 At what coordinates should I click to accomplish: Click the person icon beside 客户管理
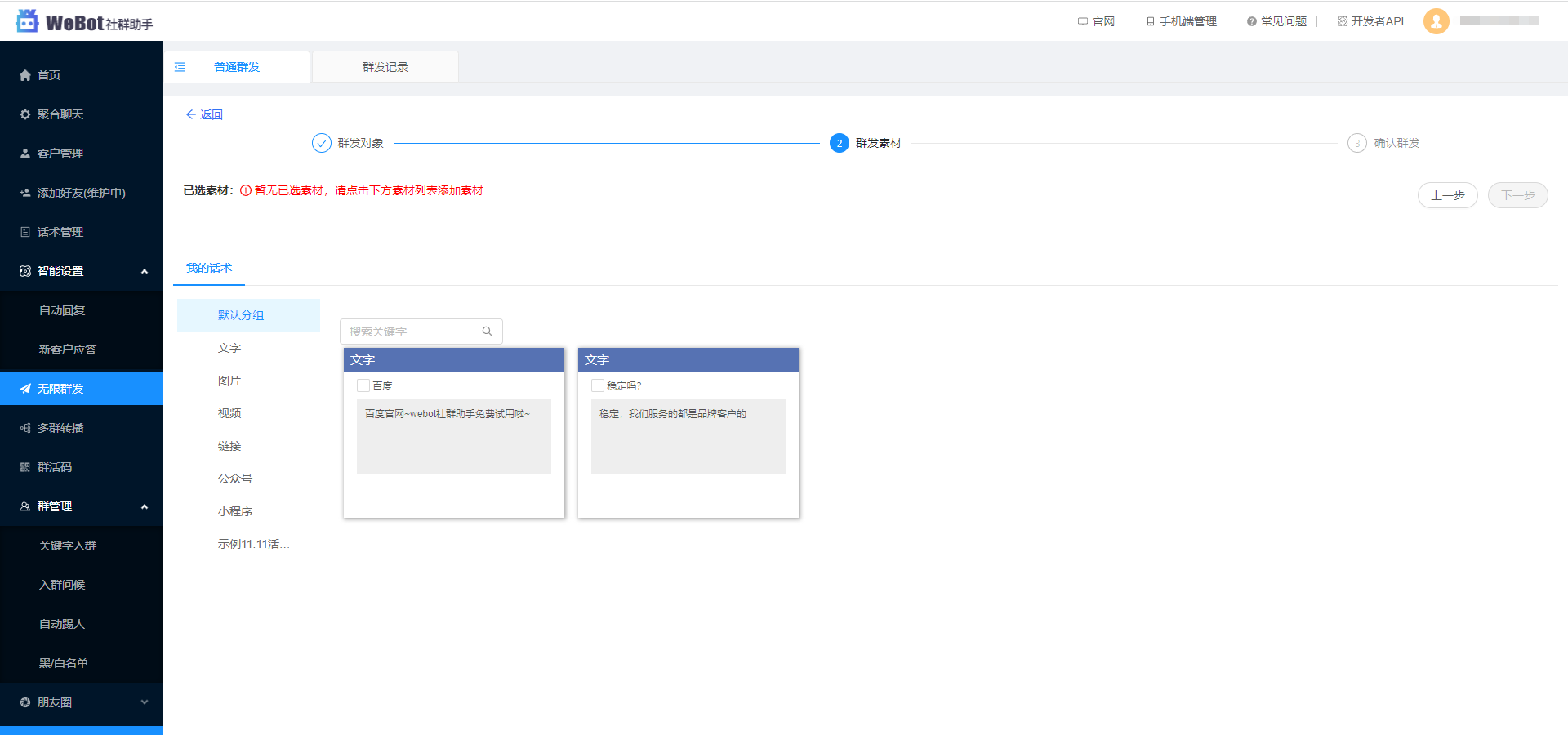[25, 154]
